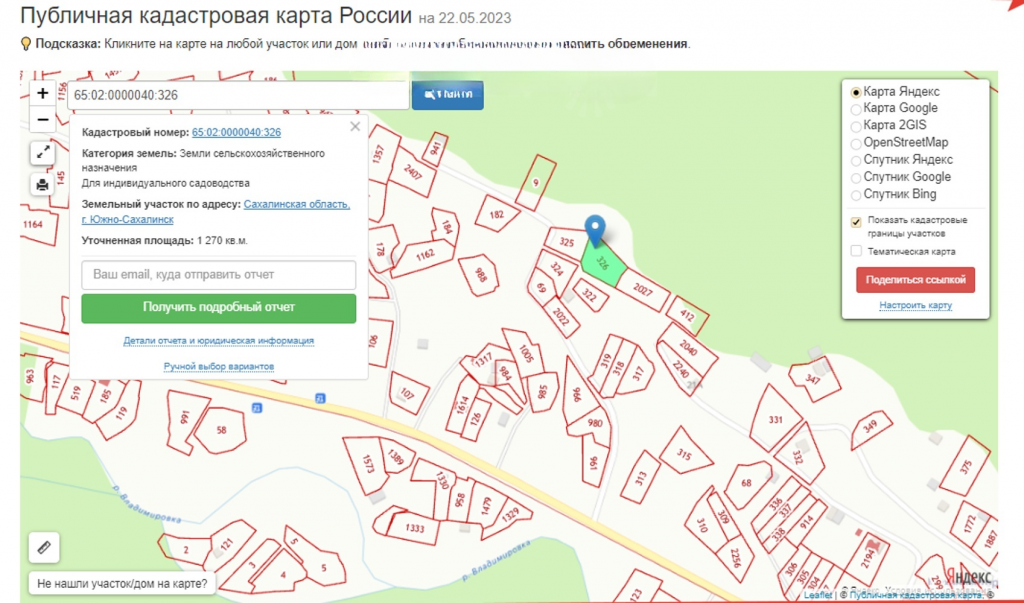Print the map using the printer icon

coord(42,185)
